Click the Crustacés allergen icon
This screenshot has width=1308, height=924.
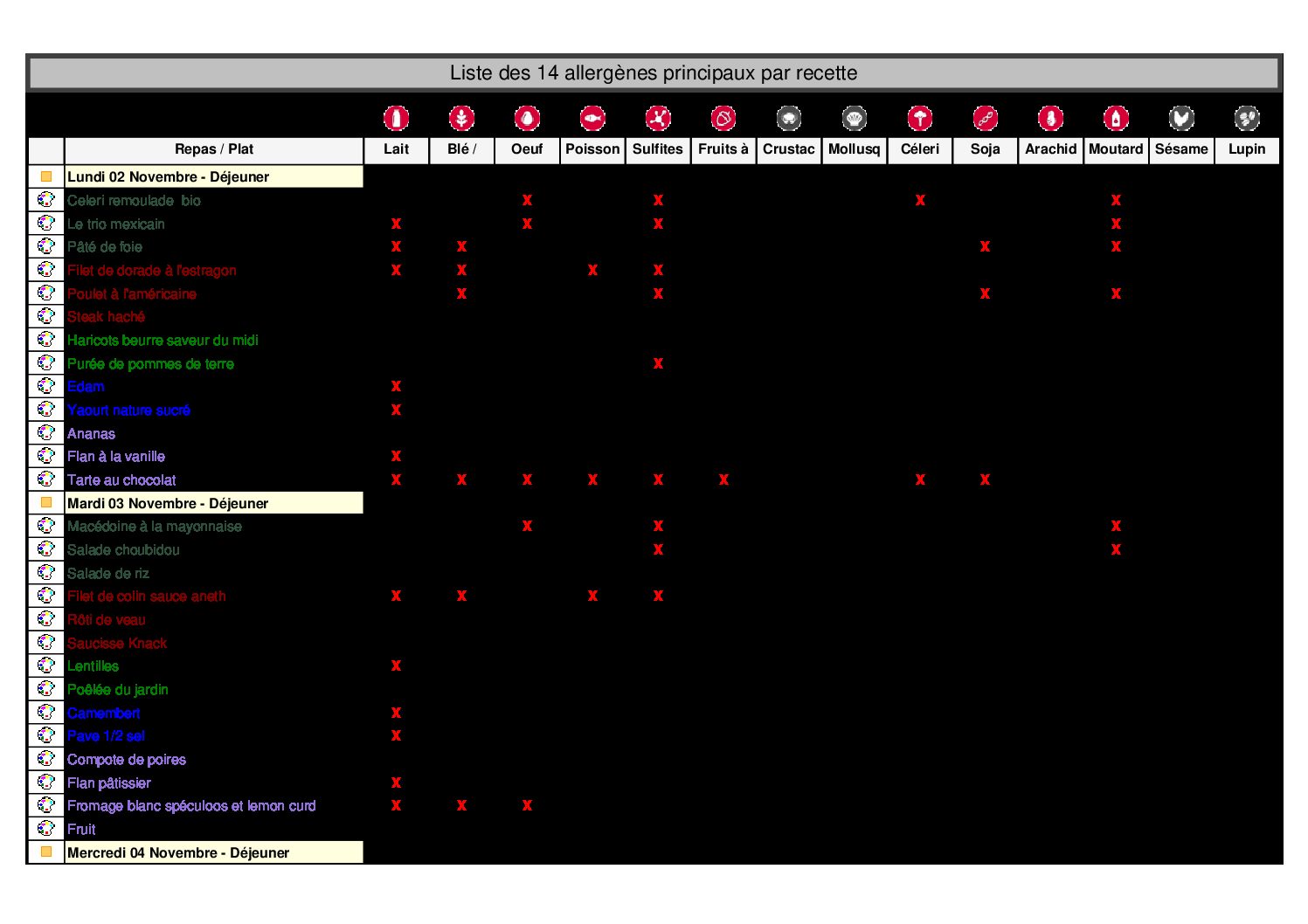click(x=789, y=118)
